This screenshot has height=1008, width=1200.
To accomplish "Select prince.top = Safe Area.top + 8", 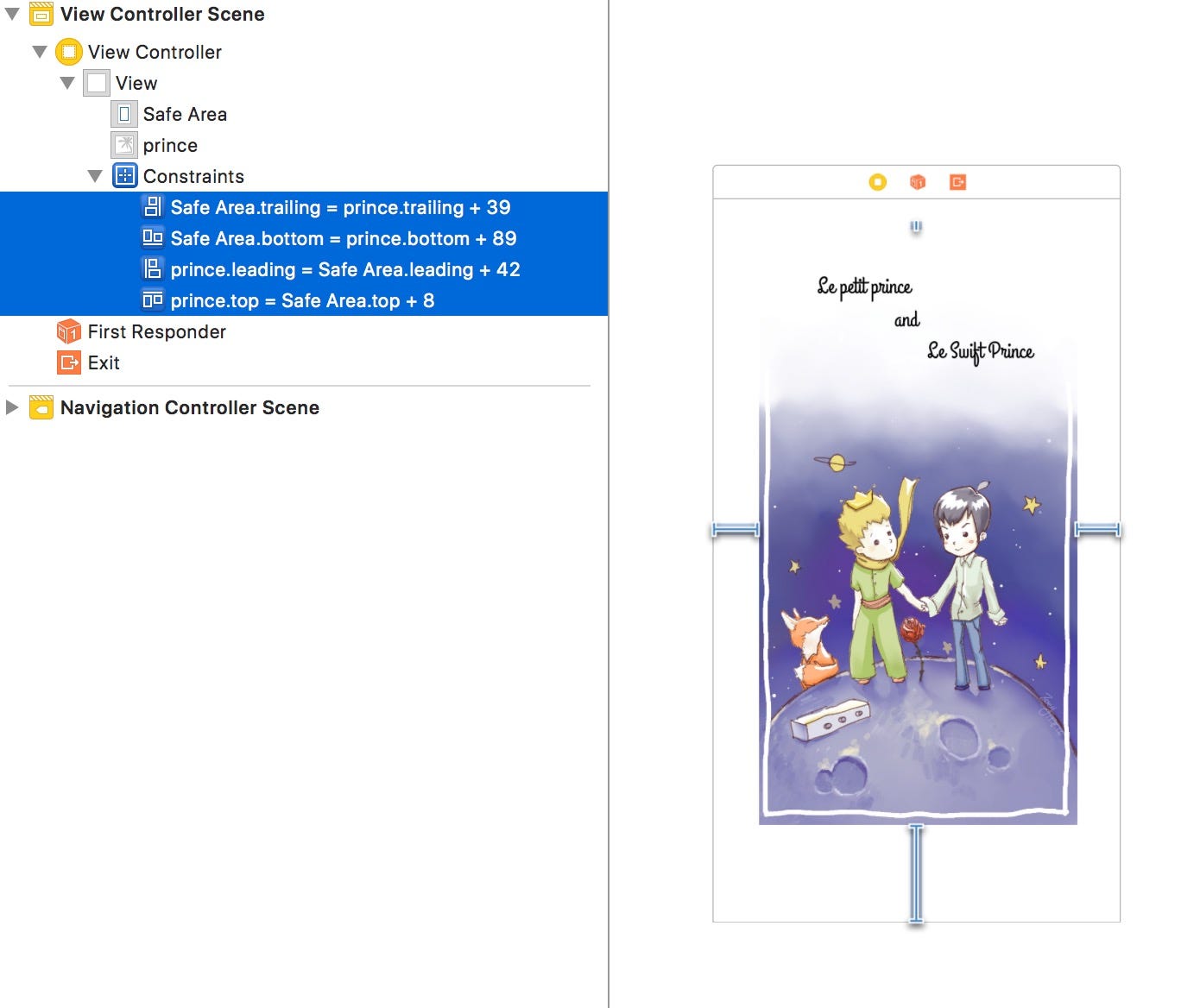I will 304,300.
